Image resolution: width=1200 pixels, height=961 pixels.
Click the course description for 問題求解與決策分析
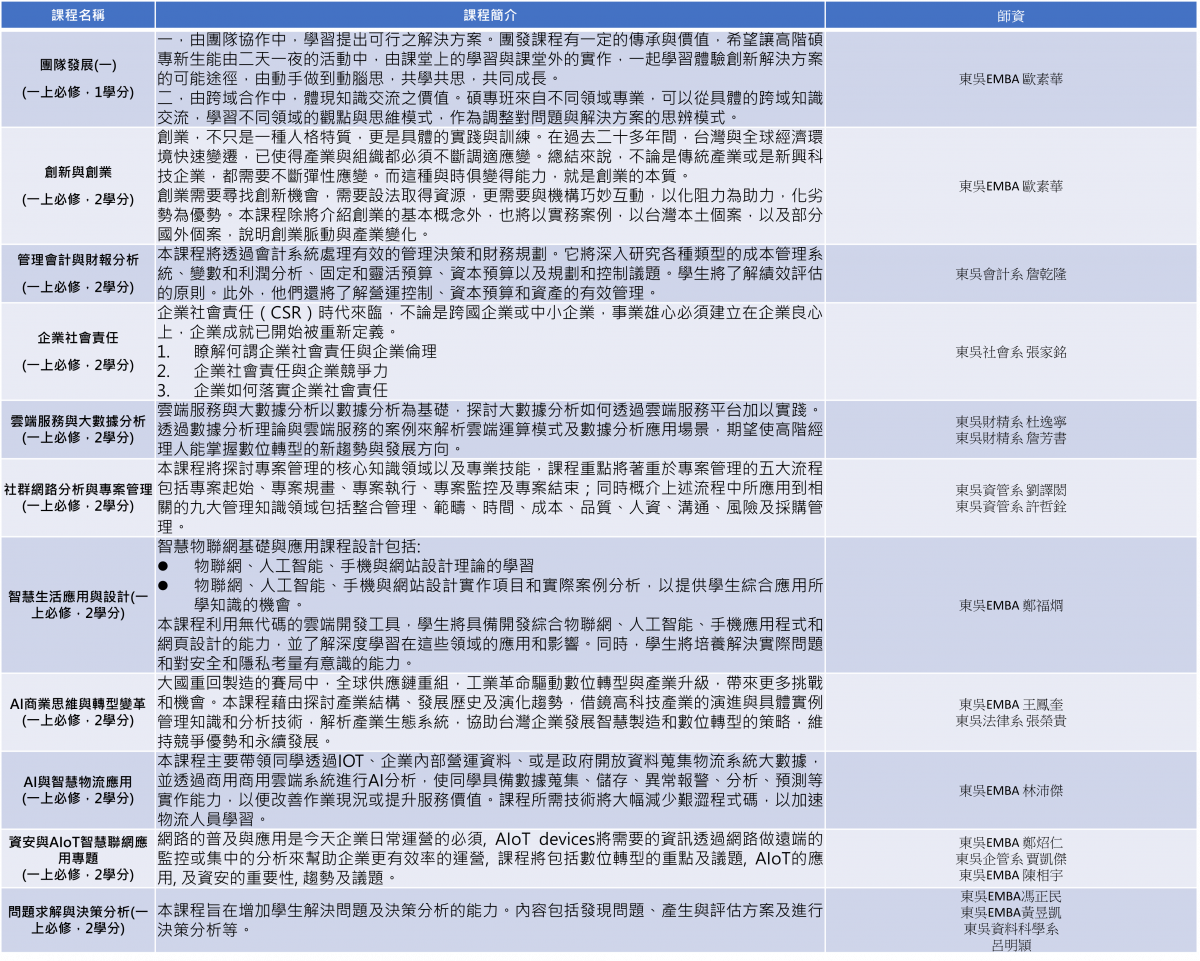coord(490,920)
